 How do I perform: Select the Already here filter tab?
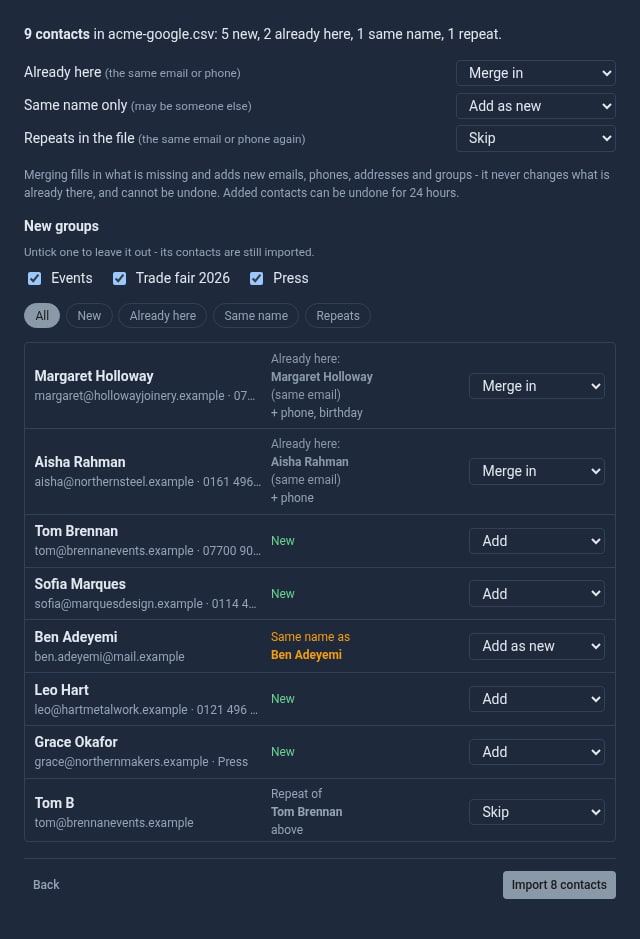pos(163,316)
